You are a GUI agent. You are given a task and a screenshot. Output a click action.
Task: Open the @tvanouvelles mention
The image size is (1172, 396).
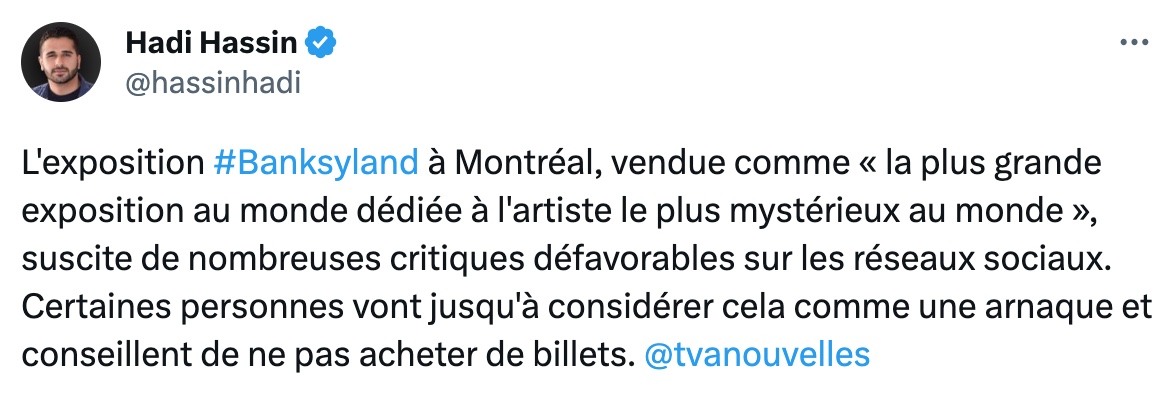756,354
